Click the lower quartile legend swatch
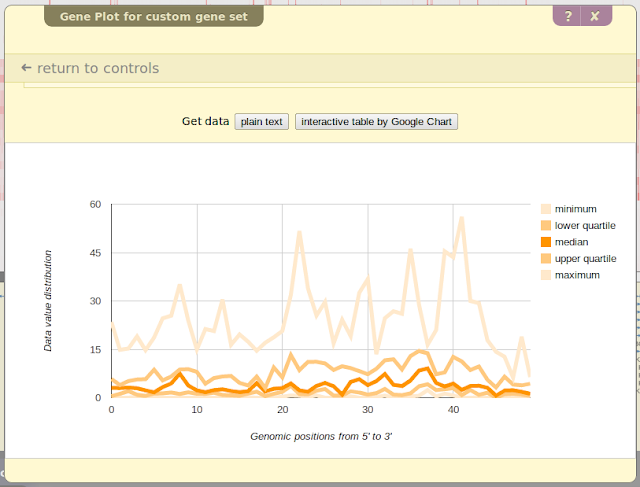 click(545, 225)
